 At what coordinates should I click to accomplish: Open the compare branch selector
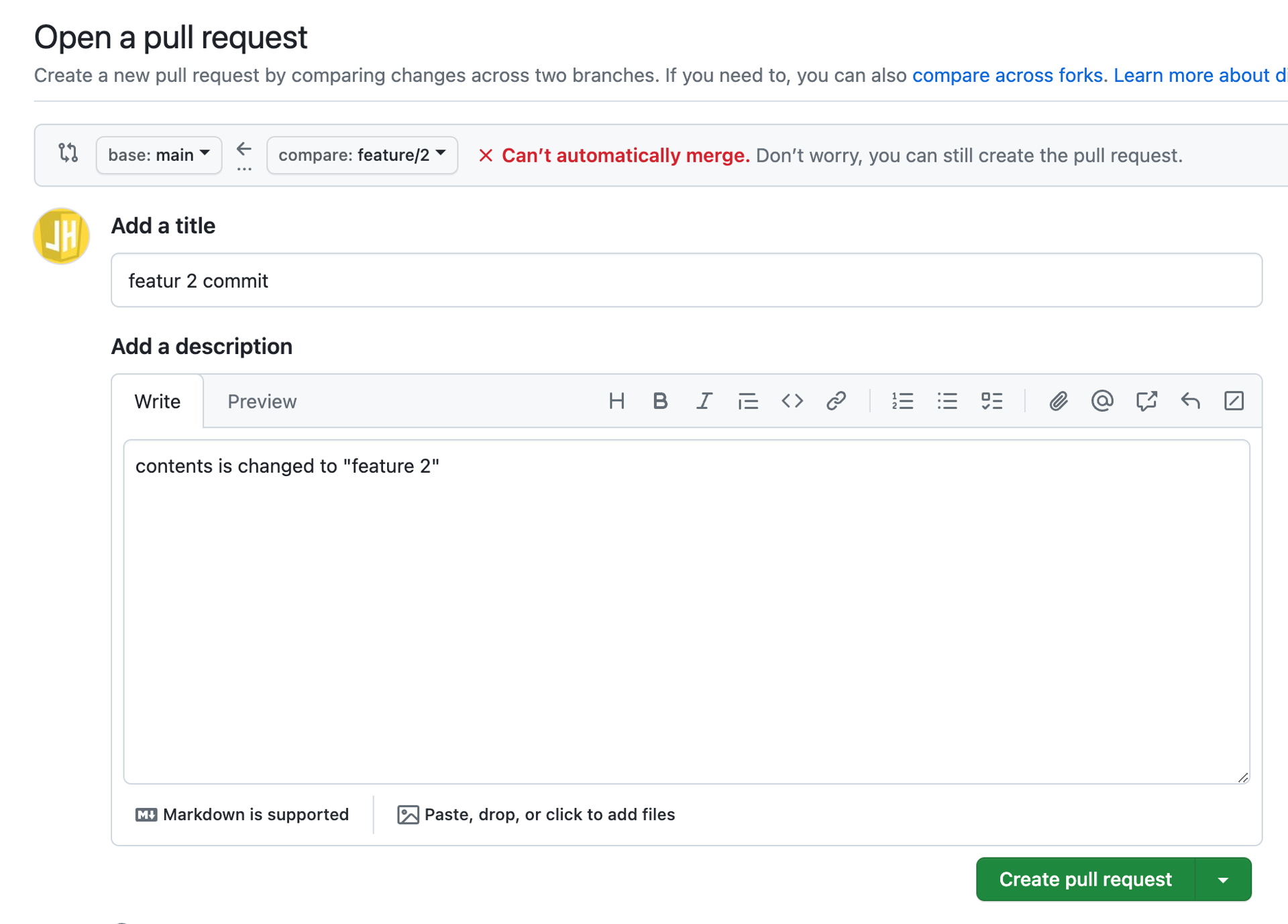(362, 155)
